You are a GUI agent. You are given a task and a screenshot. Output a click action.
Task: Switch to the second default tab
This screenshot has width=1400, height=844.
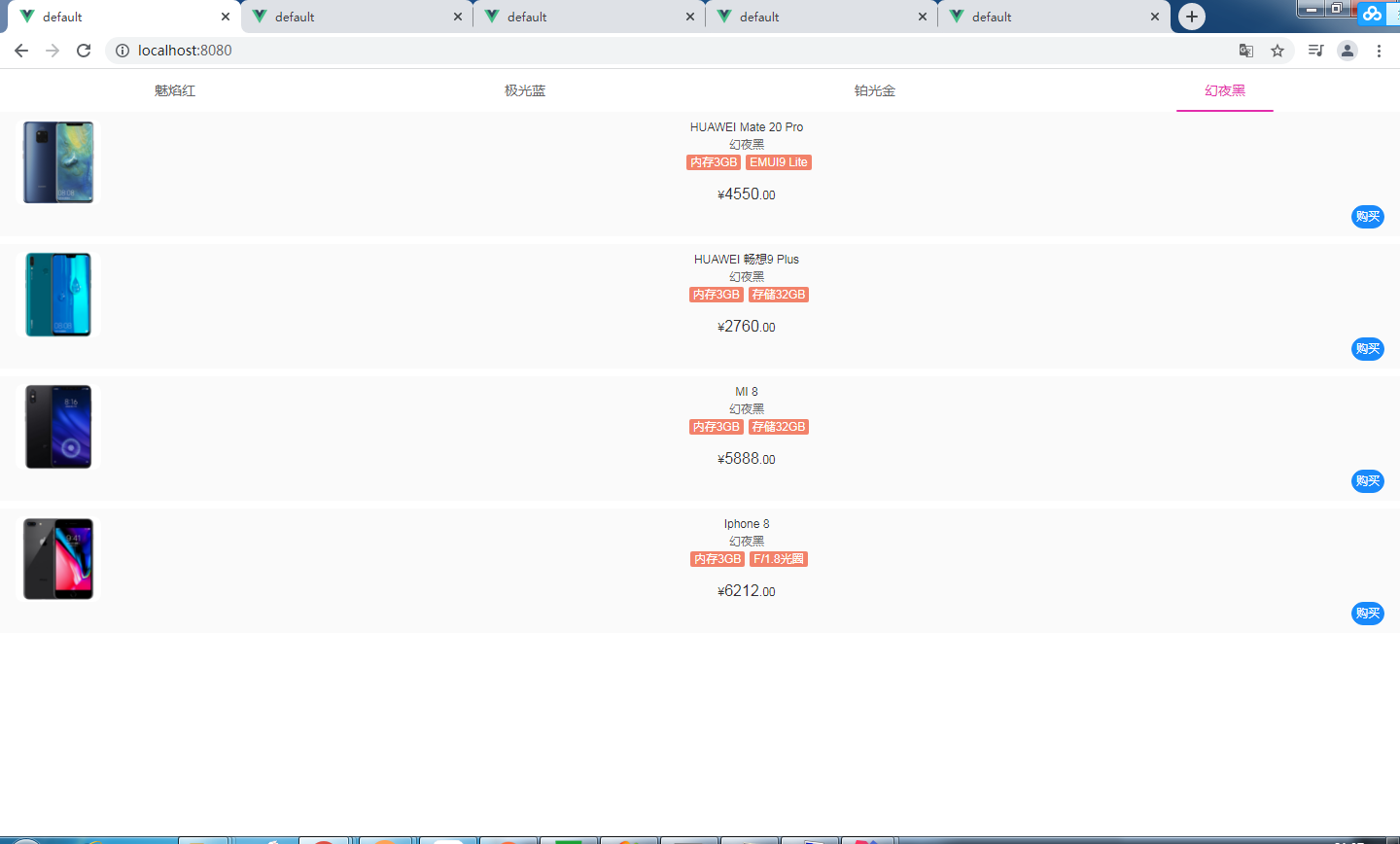[x=356, y=17]
